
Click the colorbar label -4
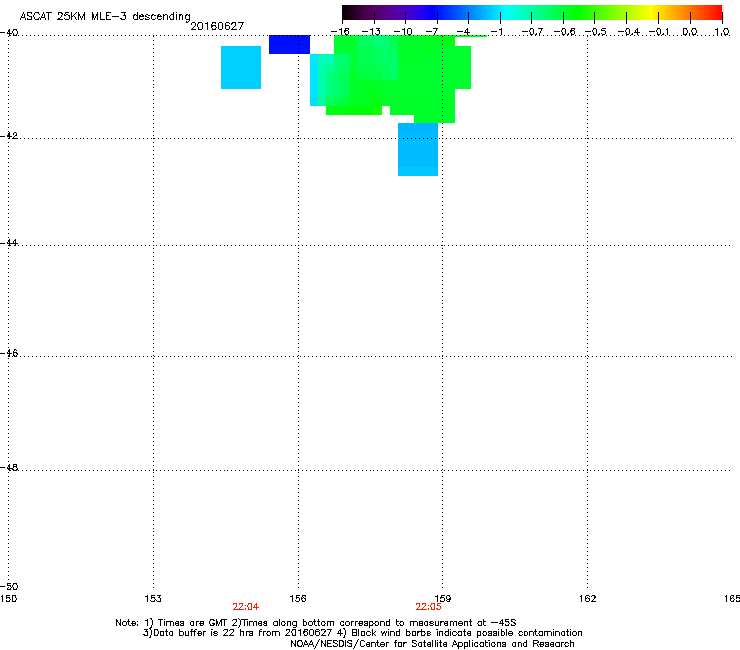pos(463,32)
